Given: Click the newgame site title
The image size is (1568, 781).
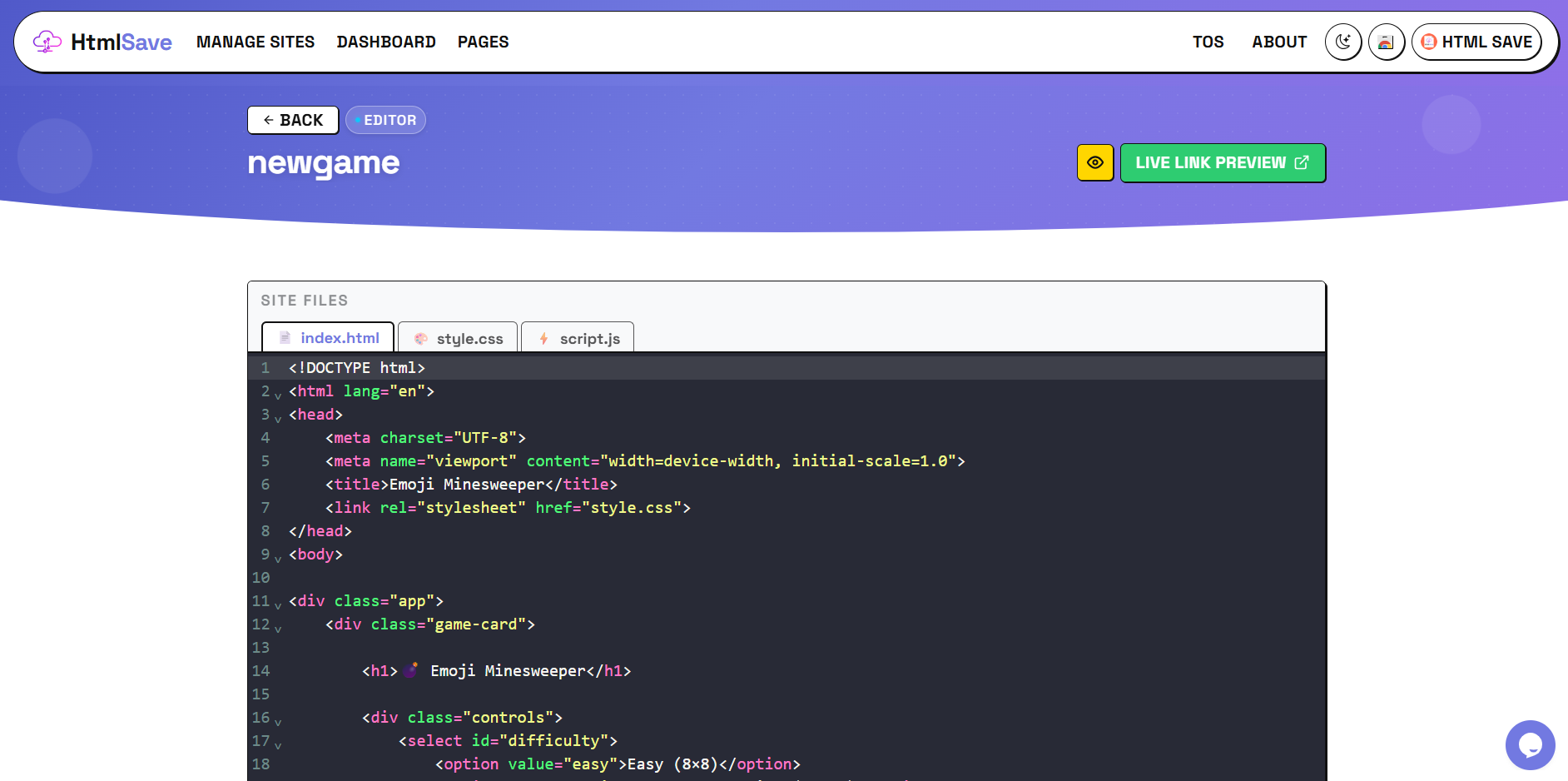Looking at the screenshot, I should [324, 163].
